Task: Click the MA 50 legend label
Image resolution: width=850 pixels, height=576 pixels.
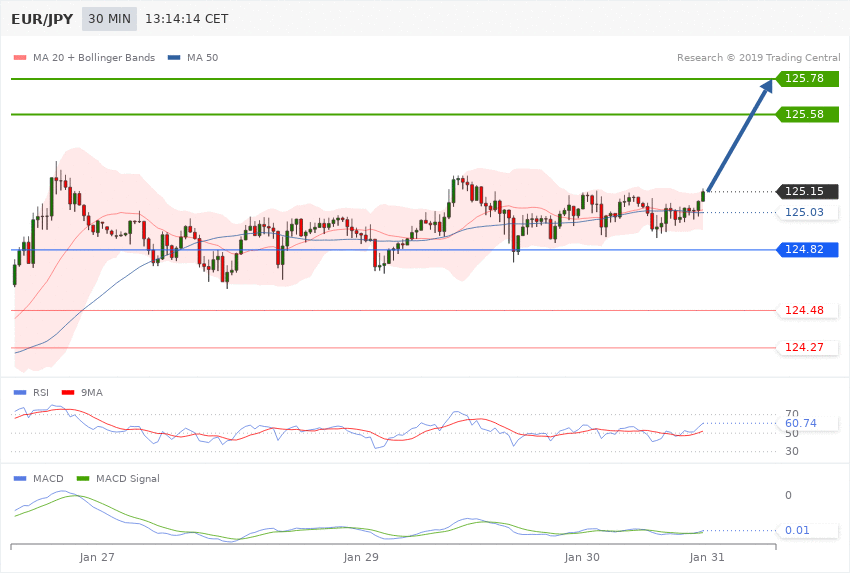Action: pos(202,58)
